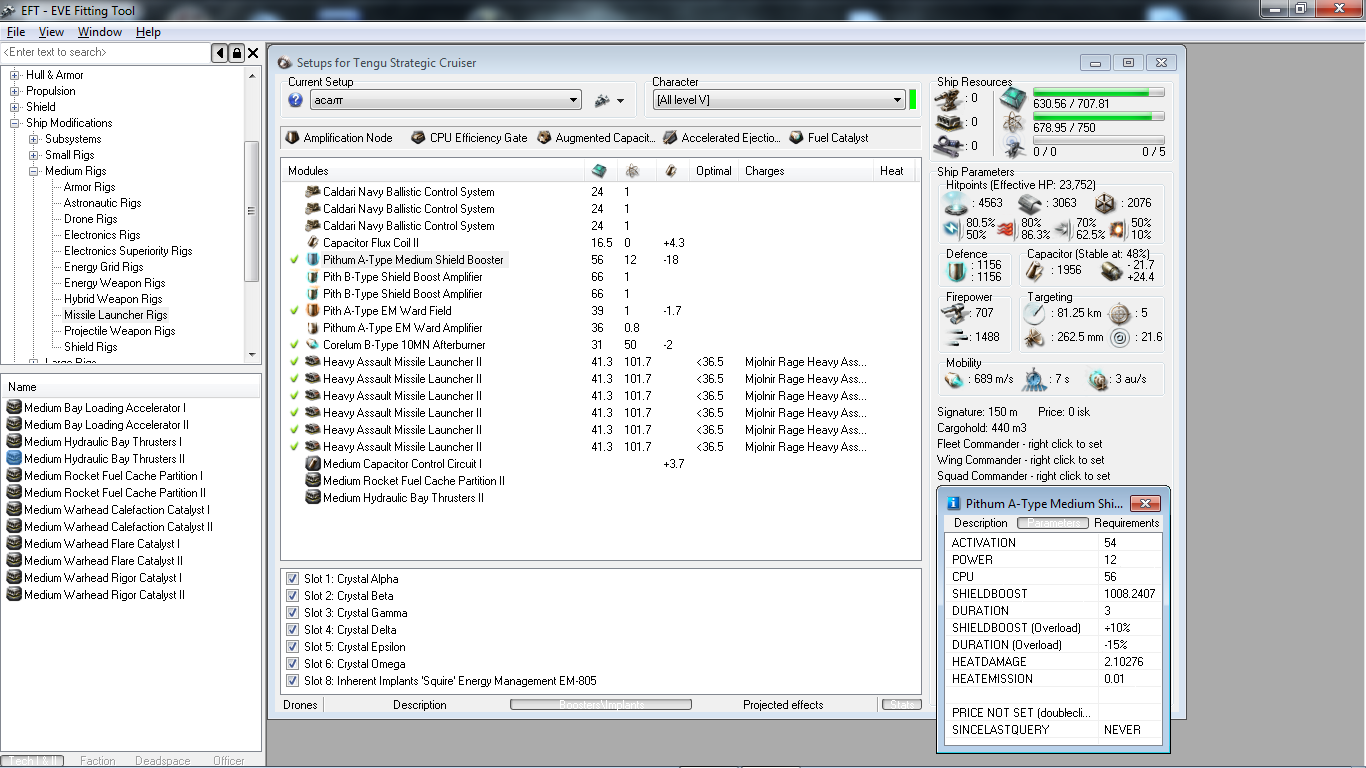Click the capacitor column header icon
Image resolution: width=1366 pixels, height=768 pixels.
click(671, 171)
